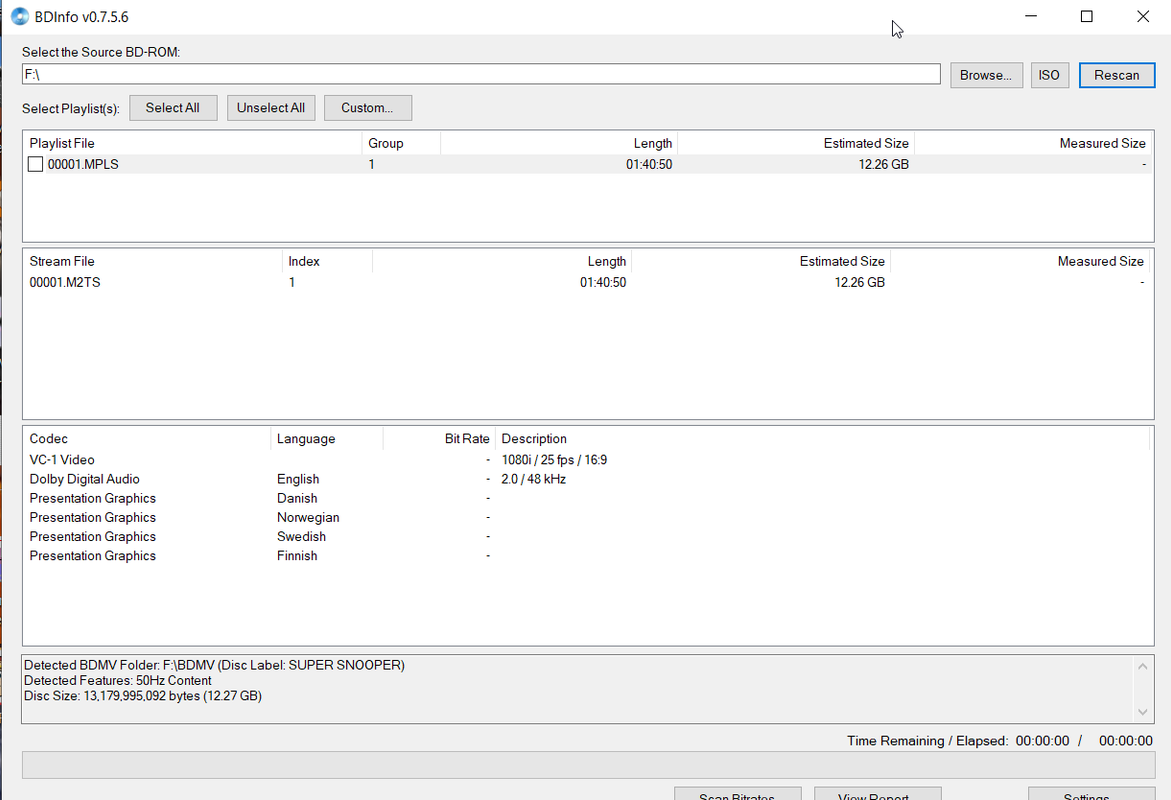Select the VC-1 Video codec row
1171x800 pixels.
tap(587, 460)
